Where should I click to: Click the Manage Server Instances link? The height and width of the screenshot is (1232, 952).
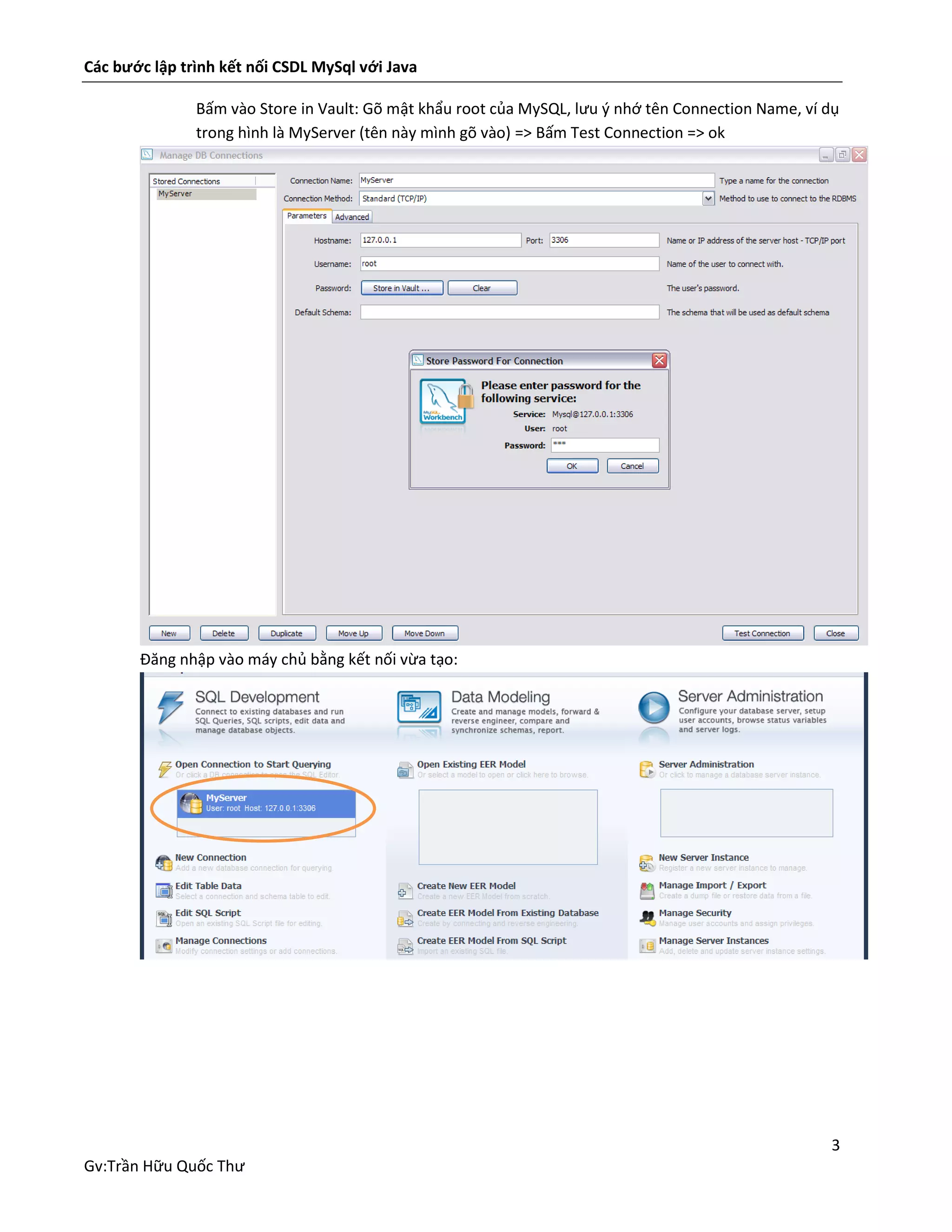714,941
